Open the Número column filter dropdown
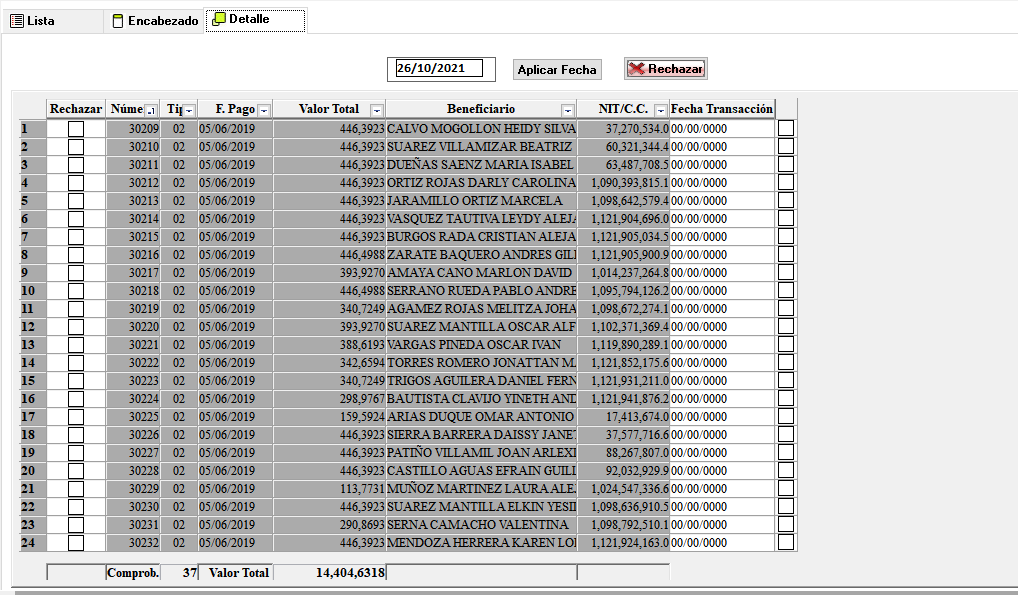 (151, 110)
